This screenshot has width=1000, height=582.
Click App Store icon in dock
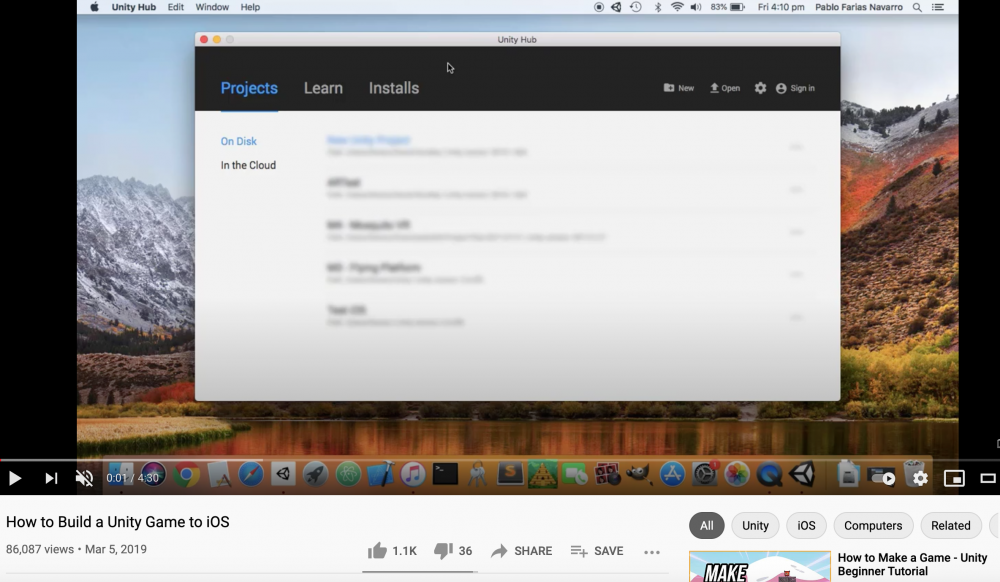tap(672, 475)
